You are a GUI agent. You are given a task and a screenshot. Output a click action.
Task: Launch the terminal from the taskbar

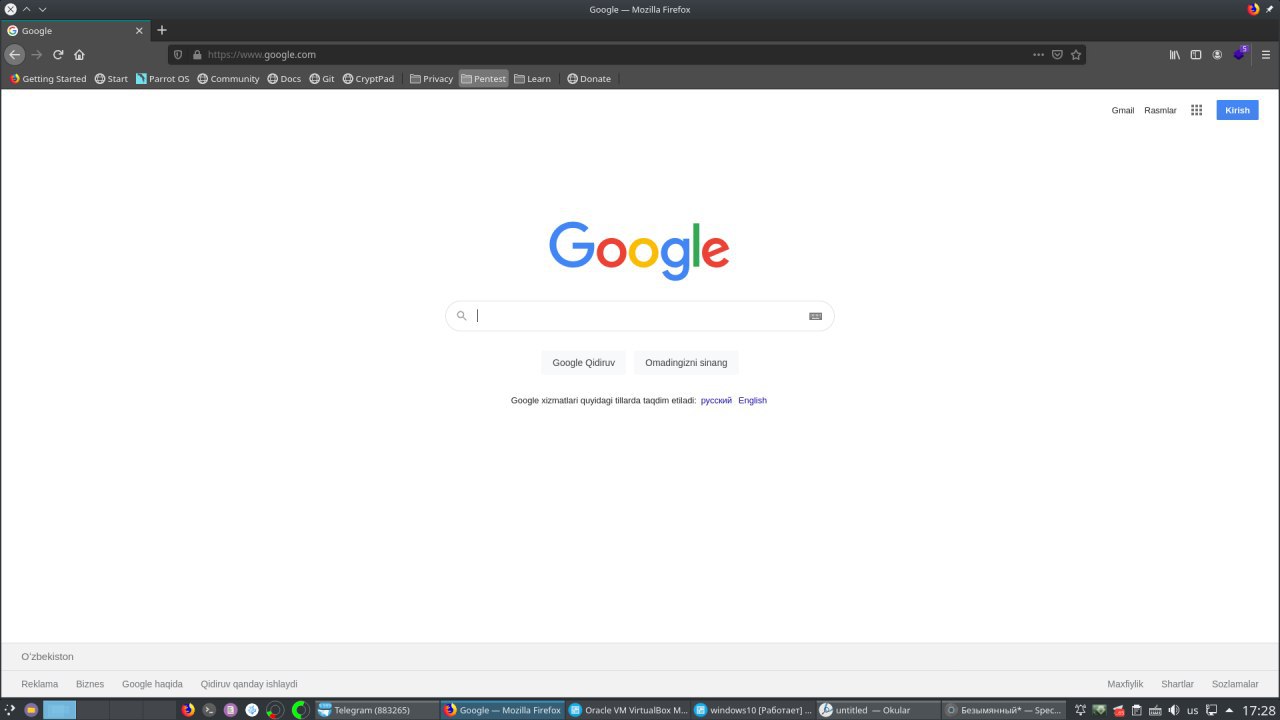209,710
